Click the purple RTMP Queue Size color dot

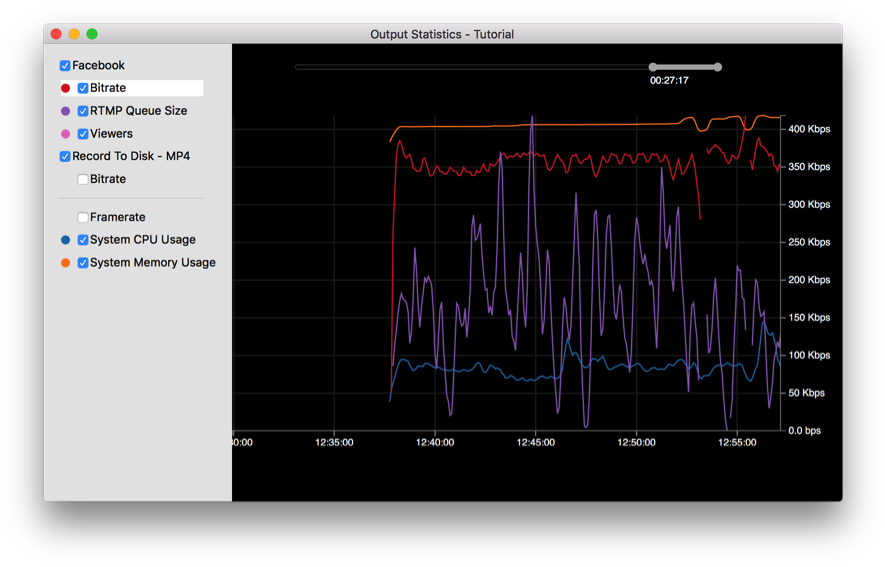coord(65,111)
